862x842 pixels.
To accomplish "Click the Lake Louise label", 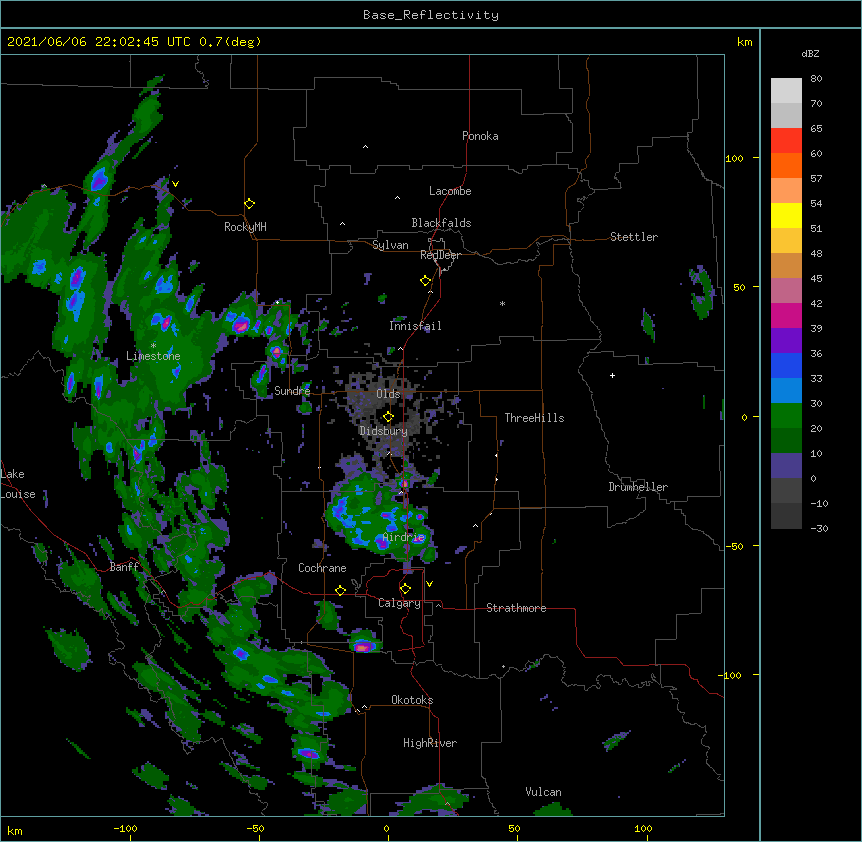I will [x=18, y=484].
